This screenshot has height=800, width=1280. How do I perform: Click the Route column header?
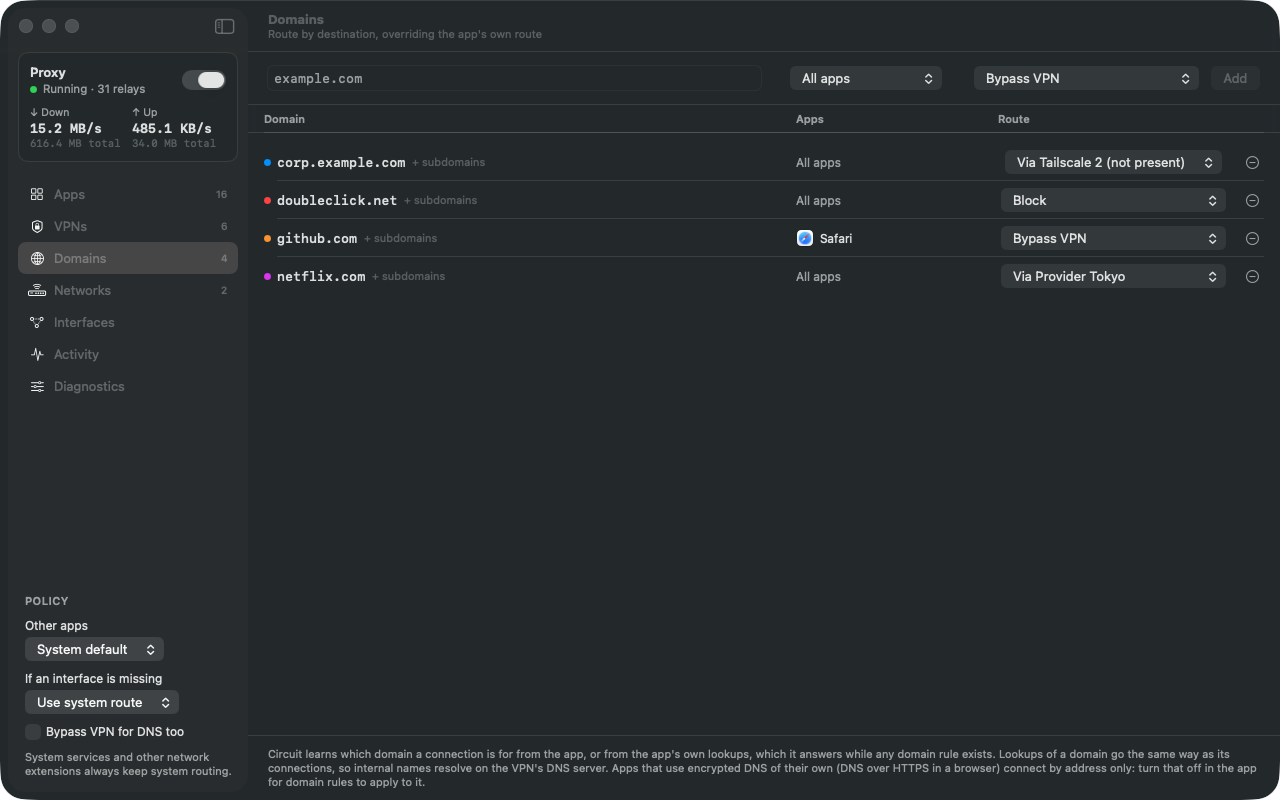[x=1013, y=119]
